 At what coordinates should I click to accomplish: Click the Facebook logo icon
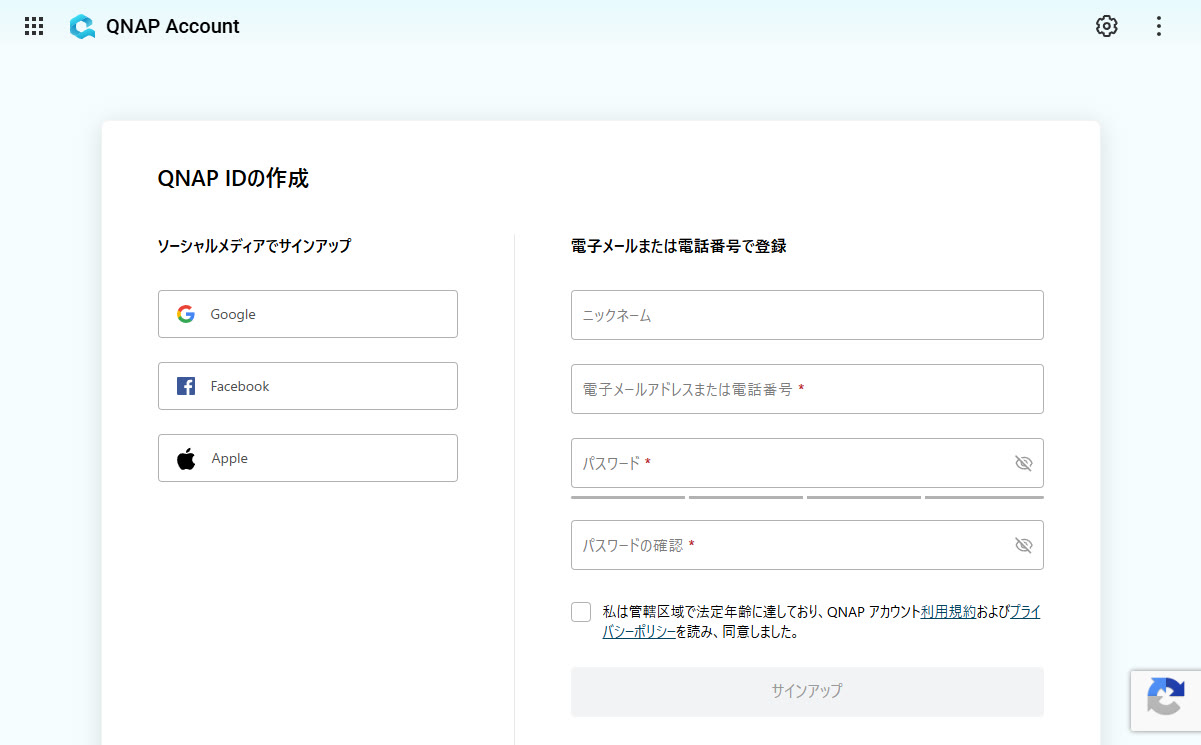coord(186,386)
